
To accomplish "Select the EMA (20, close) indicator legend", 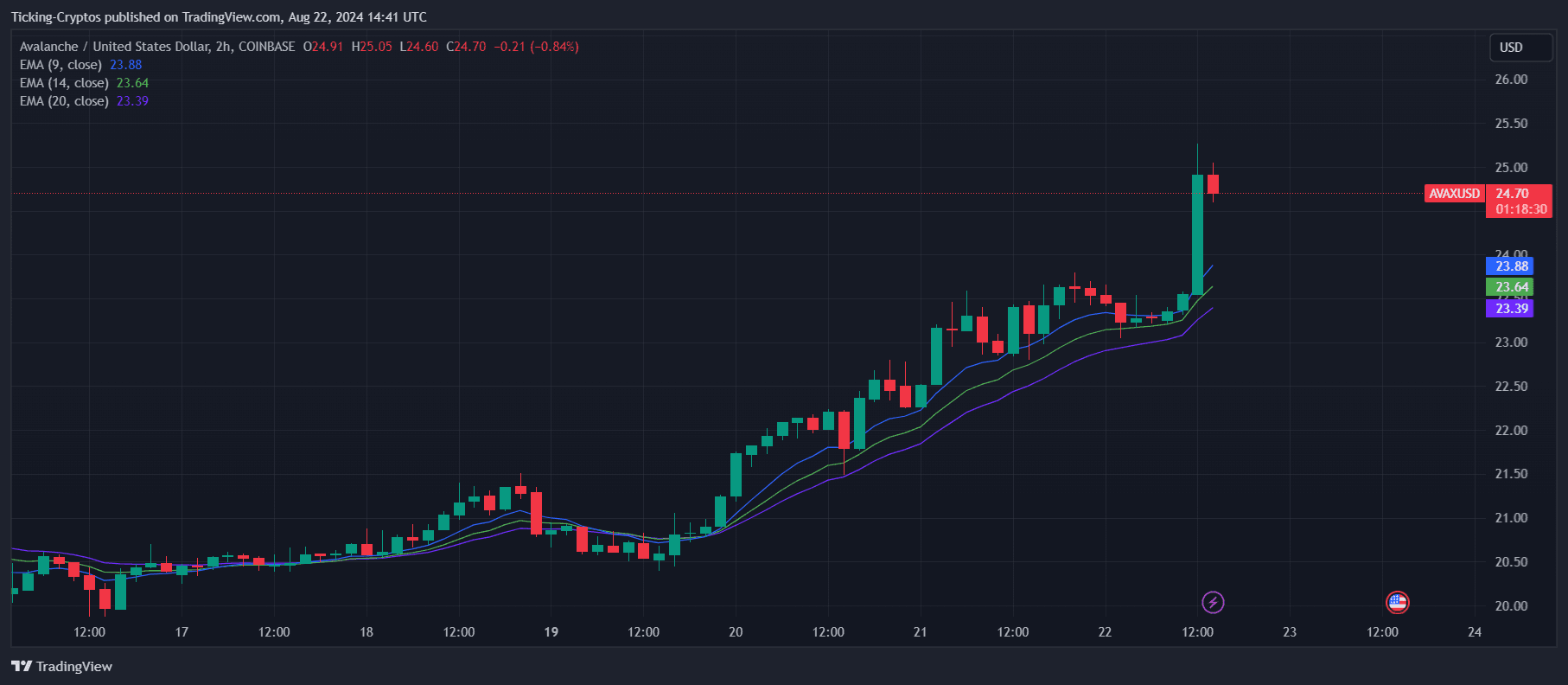I will click(64, 101).
